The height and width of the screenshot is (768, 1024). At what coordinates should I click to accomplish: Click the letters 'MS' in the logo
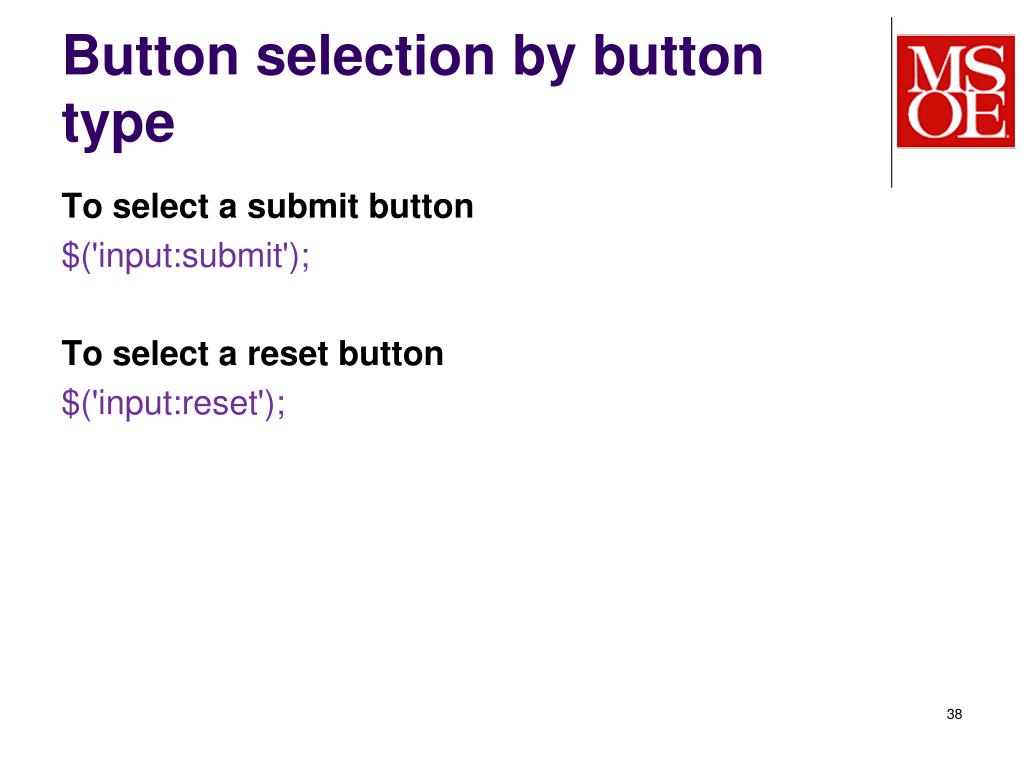tap(956, 68)
